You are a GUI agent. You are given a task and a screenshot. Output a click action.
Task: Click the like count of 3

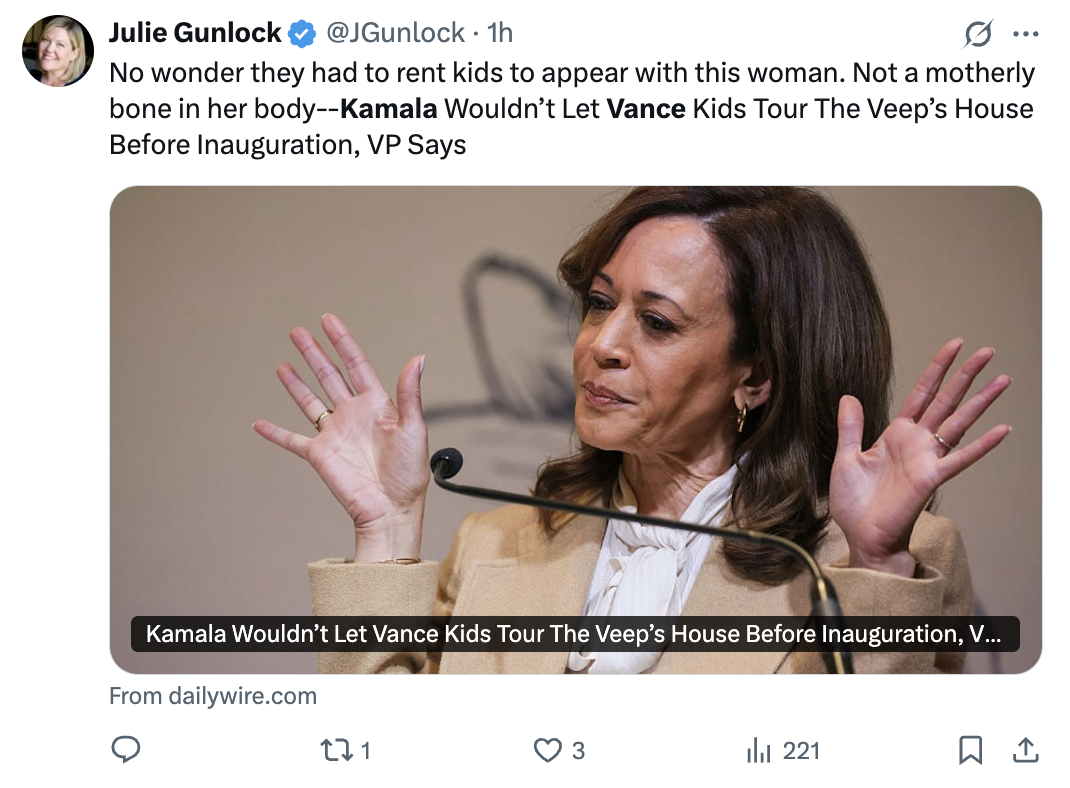[x=578, y=750]
